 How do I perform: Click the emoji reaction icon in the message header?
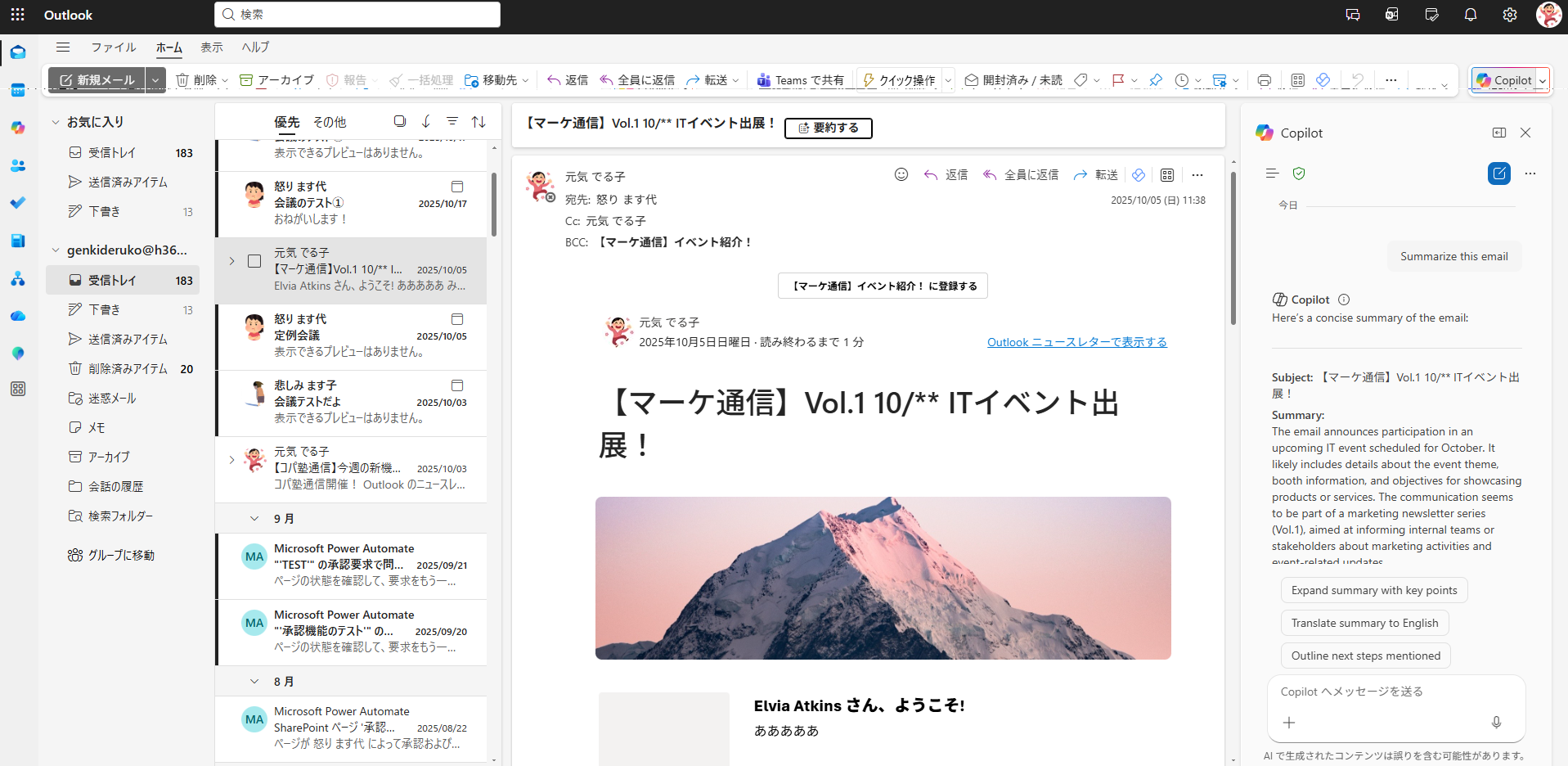pyautogui.click(x=901, y=174)
